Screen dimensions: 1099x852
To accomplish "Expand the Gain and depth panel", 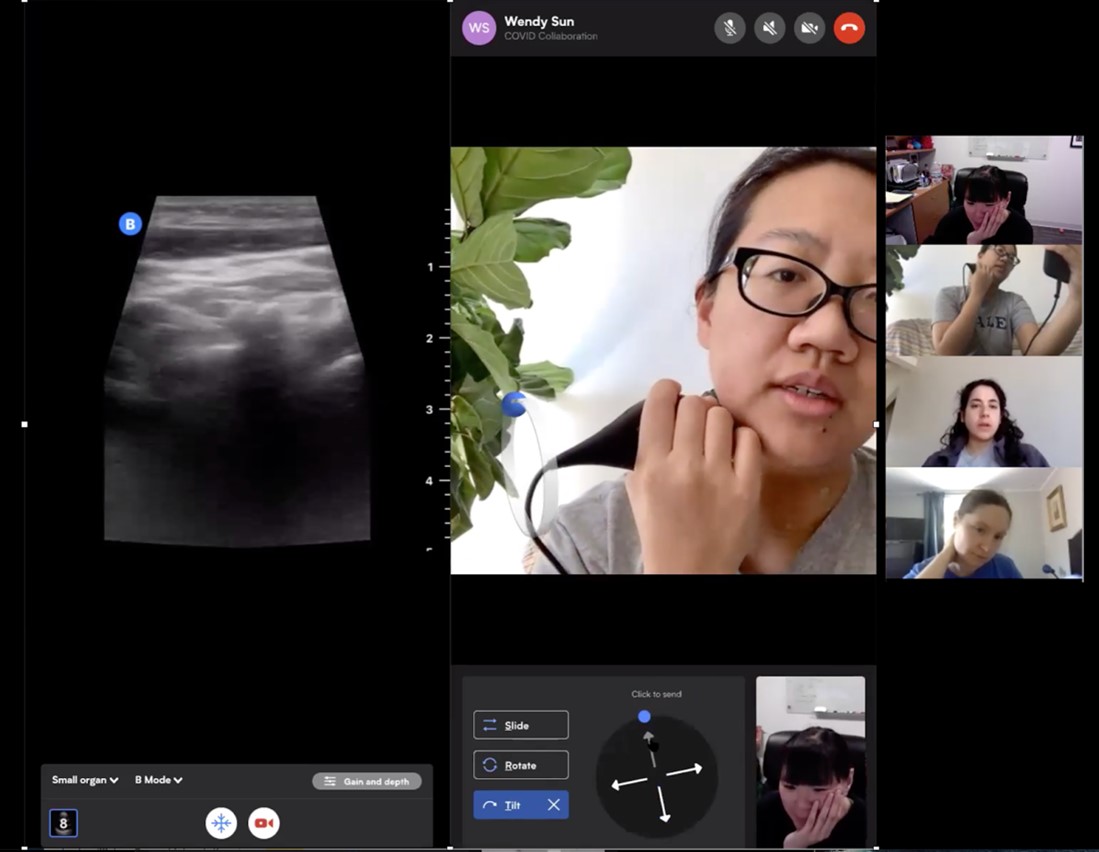I will point(366,781).
